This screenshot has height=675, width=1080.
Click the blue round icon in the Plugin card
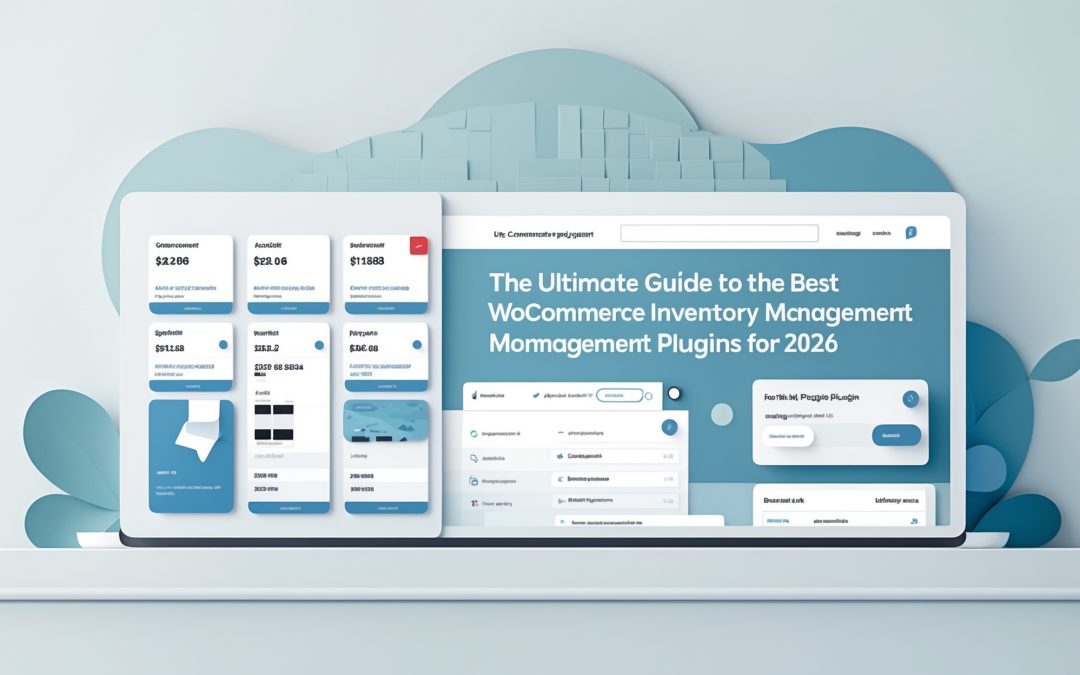(x=911, y=399)
